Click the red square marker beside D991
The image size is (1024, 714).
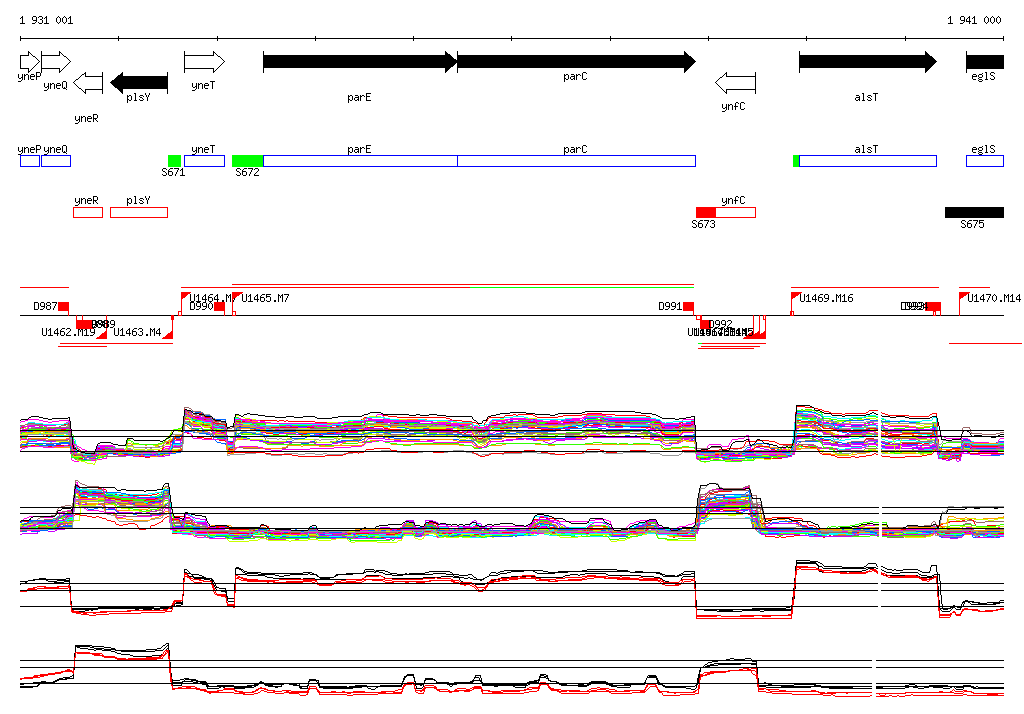(688, 306)
